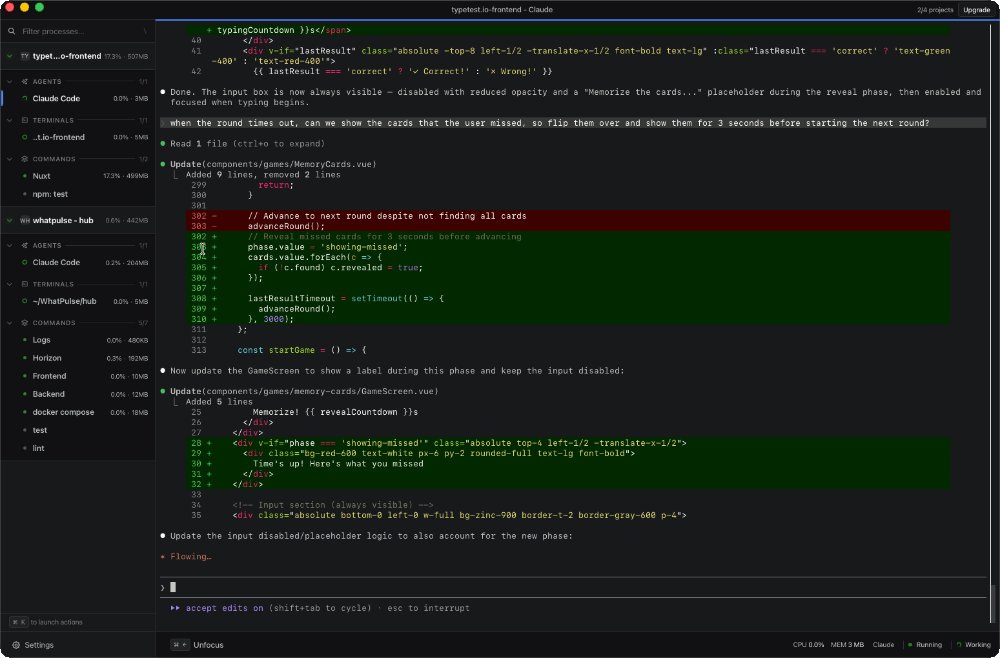Click the highlighted user prompt about round timeout
This screenshot has height=658, width=1000.
point(573,123)
